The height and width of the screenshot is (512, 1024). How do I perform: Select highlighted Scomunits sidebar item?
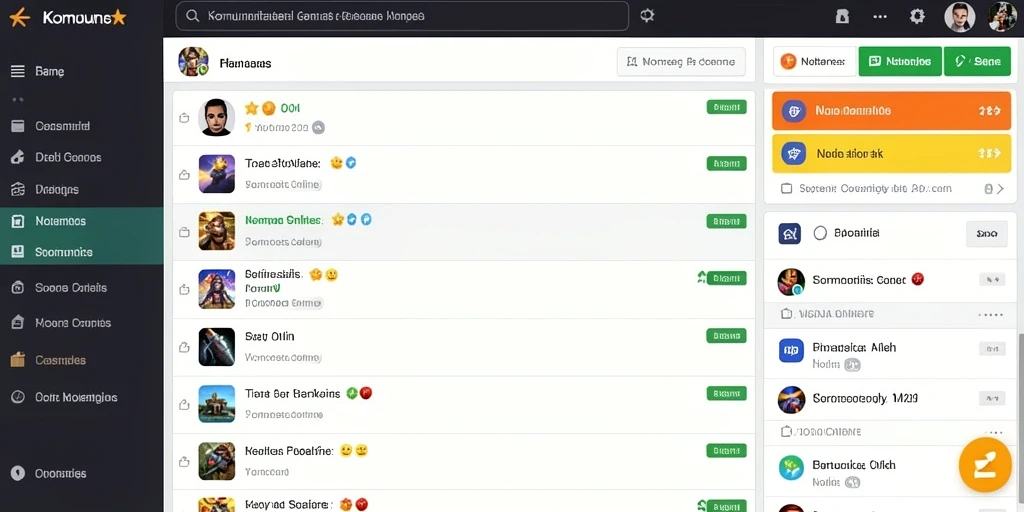pos(82,251)
